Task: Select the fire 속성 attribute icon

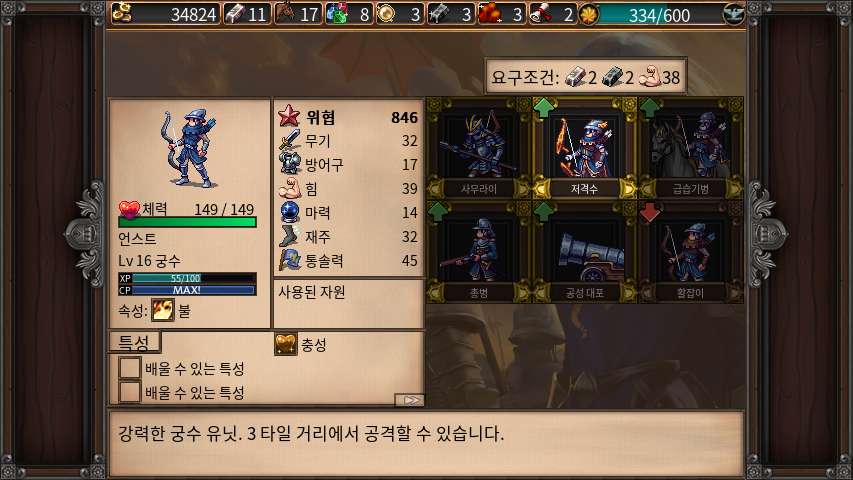Action: [163, 310]
